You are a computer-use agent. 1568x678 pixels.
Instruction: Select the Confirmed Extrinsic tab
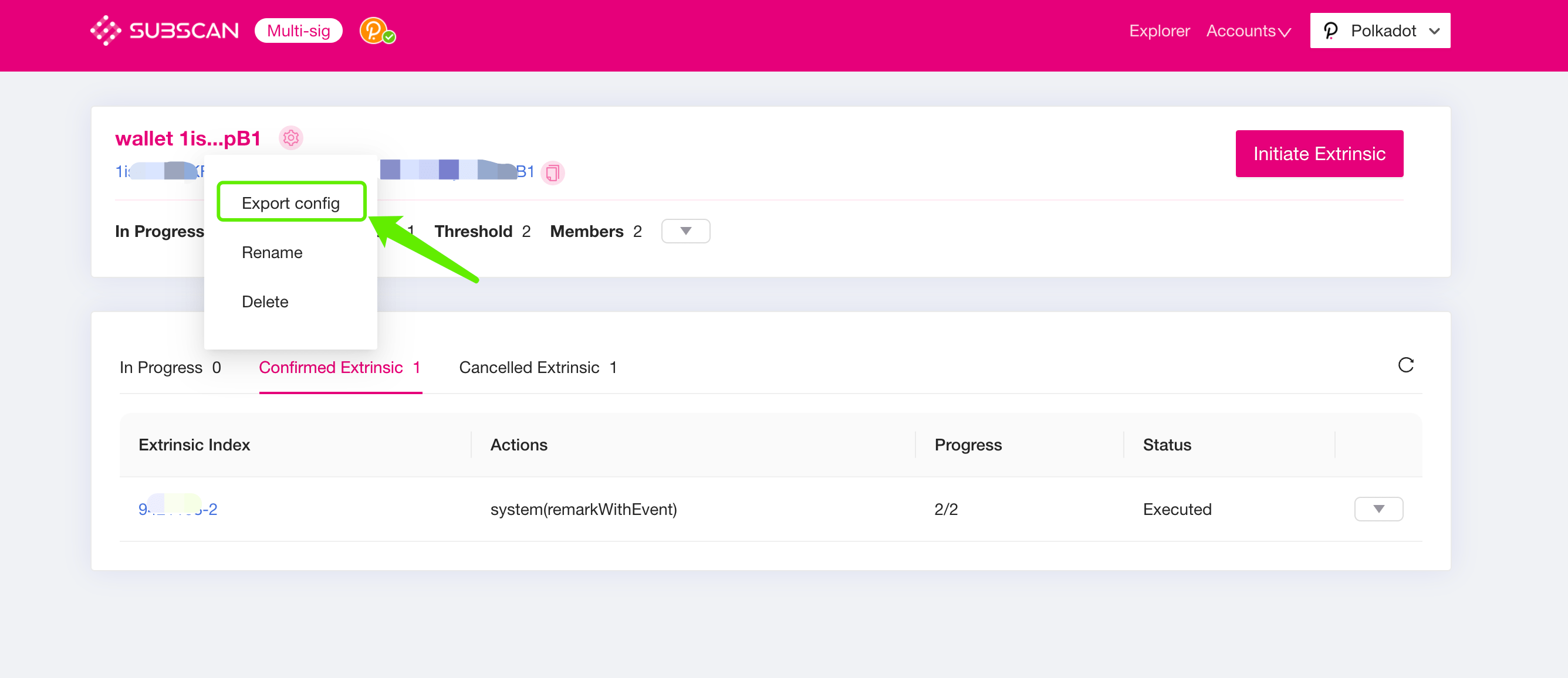click(340, 367)
